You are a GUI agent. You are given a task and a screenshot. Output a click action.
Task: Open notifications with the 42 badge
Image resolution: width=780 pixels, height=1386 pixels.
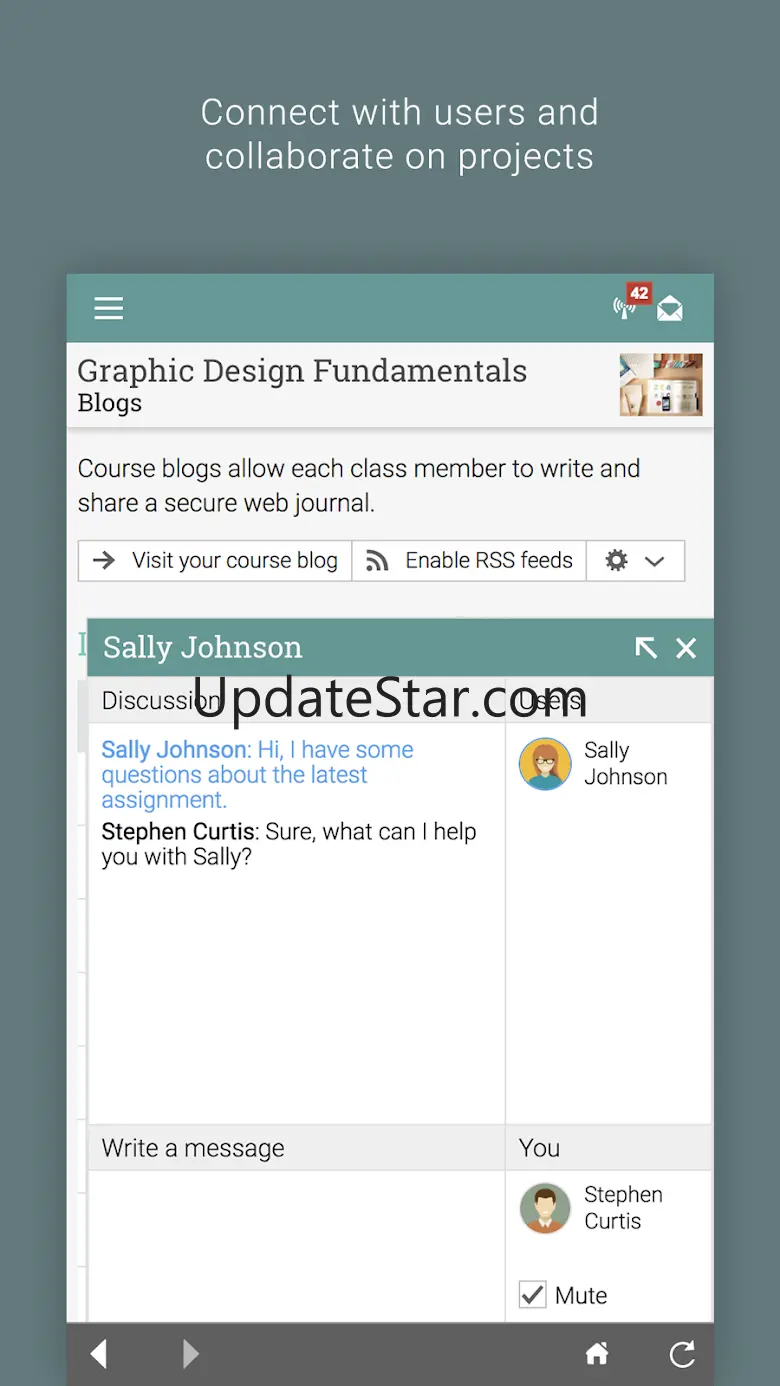point(630,303)
